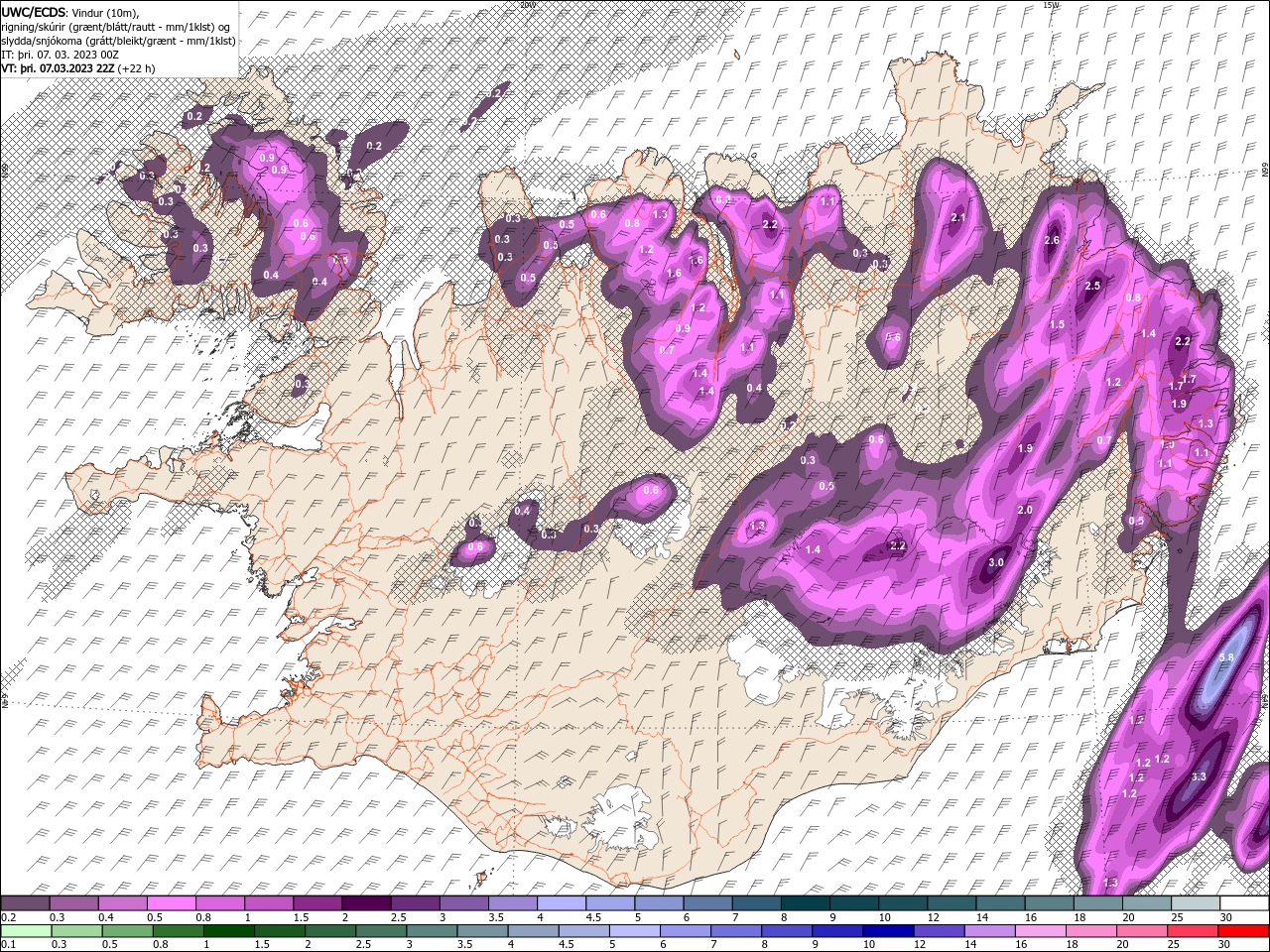
Task: Click the 5.8 precipitation value on map
Action: (1225, 657)
